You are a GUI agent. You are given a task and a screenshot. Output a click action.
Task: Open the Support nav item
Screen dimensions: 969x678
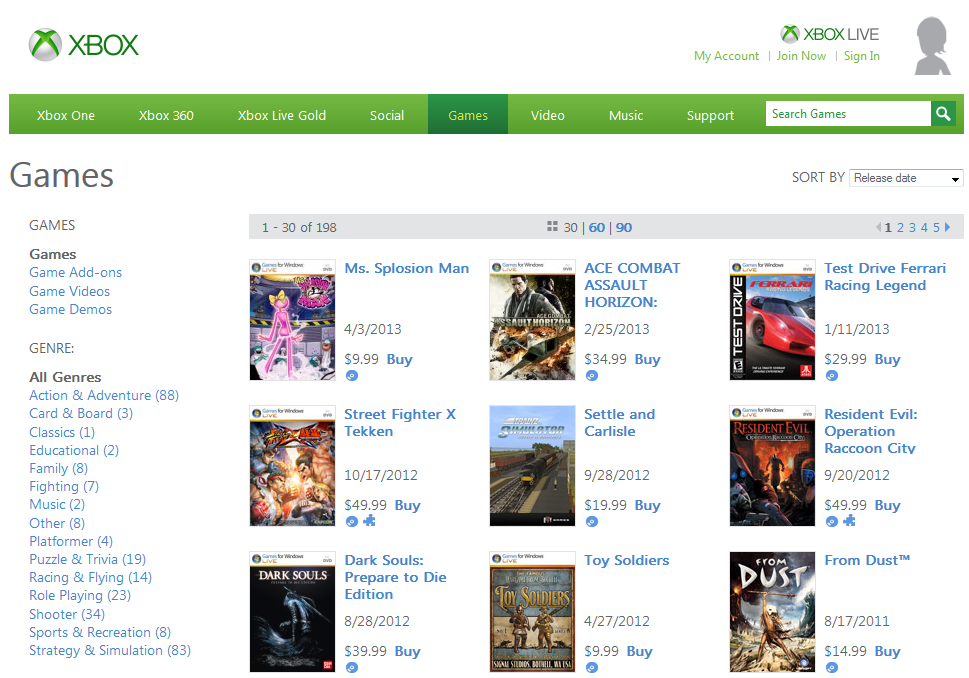pos(710,116)
